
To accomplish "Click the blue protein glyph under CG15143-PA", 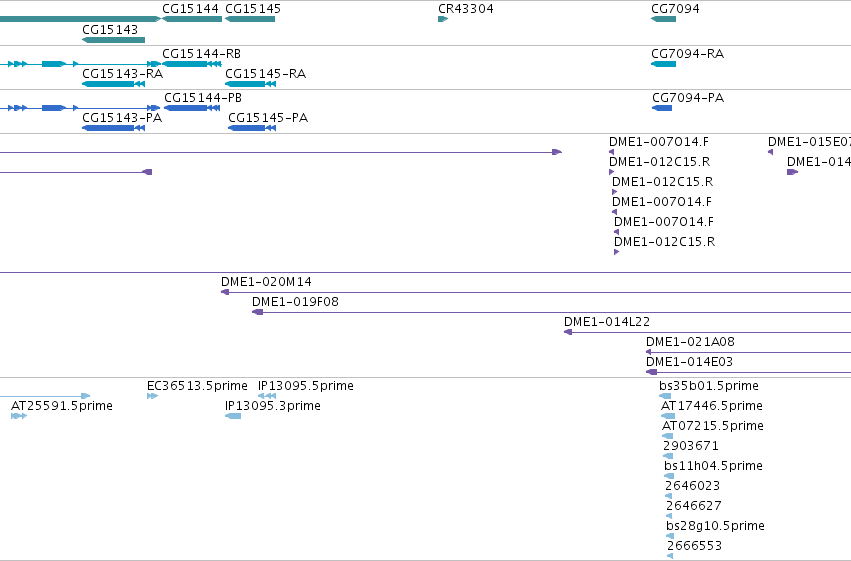I will (113, 128).
